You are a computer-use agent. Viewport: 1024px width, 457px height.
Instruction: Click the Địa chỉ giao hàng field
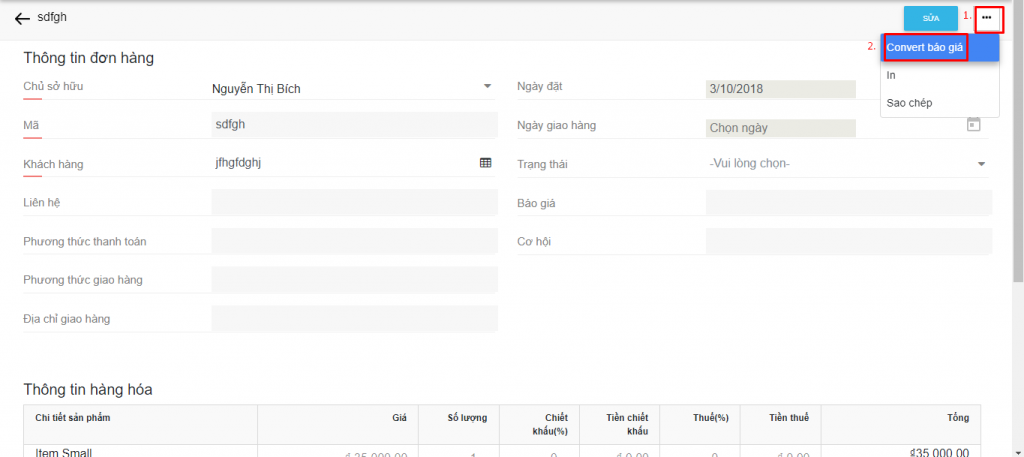354,318
